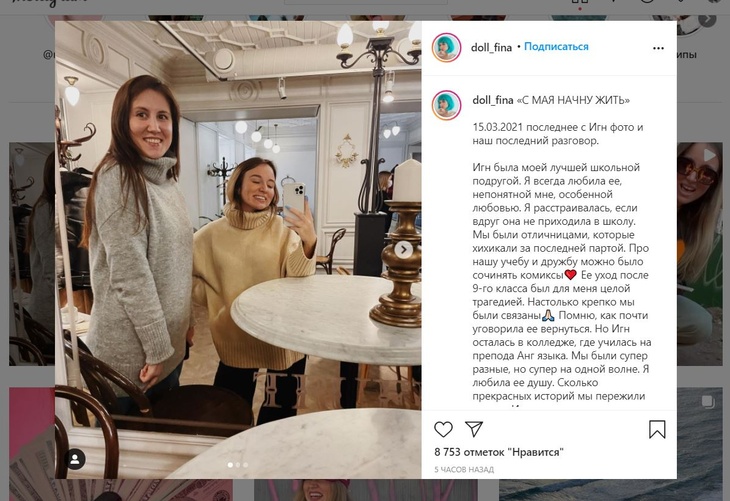Open the money bills post thumbnail
The height and width of the screenshot is (501, 730).
pyautogui.click(x=32, y=444)
